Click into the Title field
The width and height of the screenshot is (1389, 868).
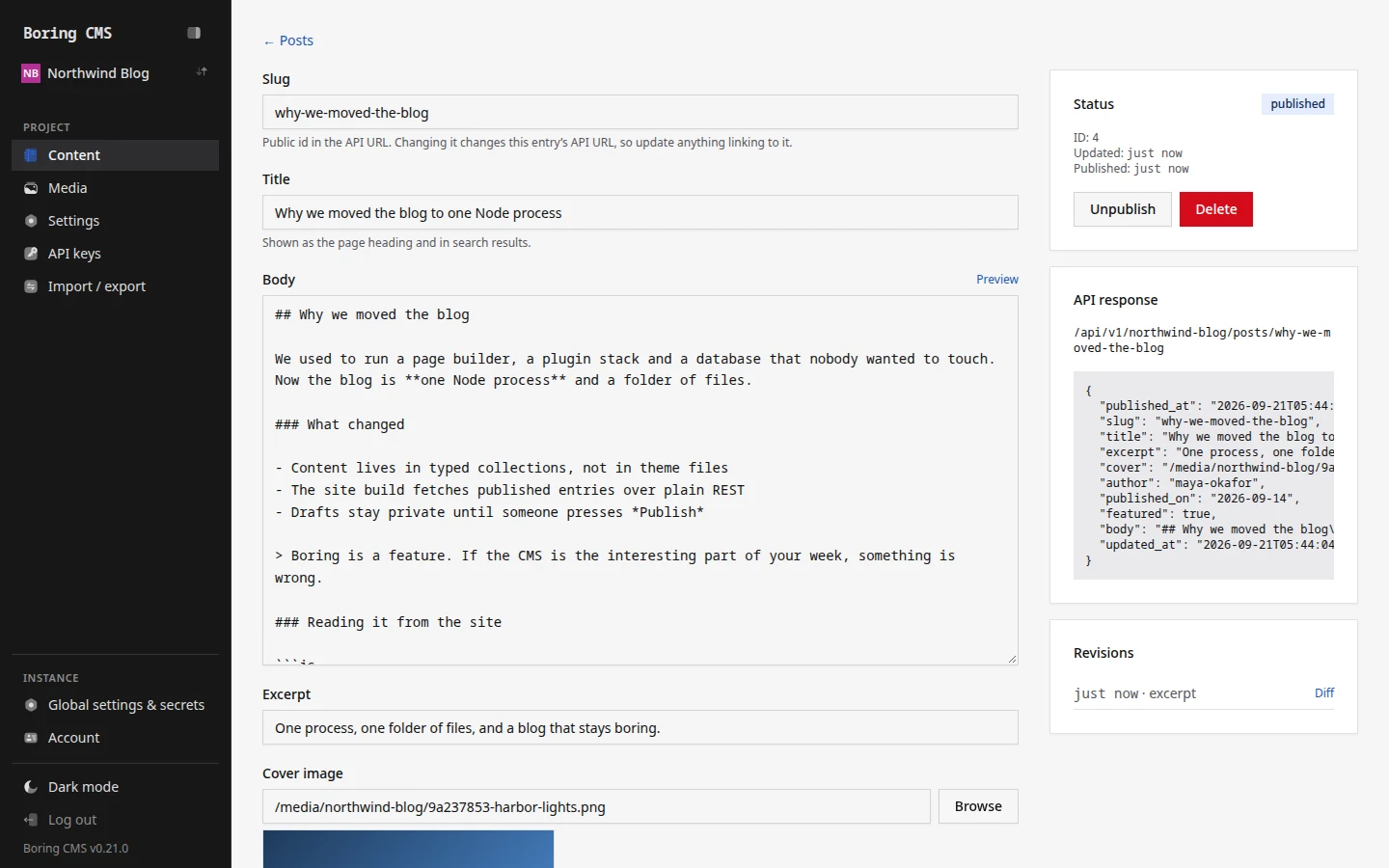point(640,212)
